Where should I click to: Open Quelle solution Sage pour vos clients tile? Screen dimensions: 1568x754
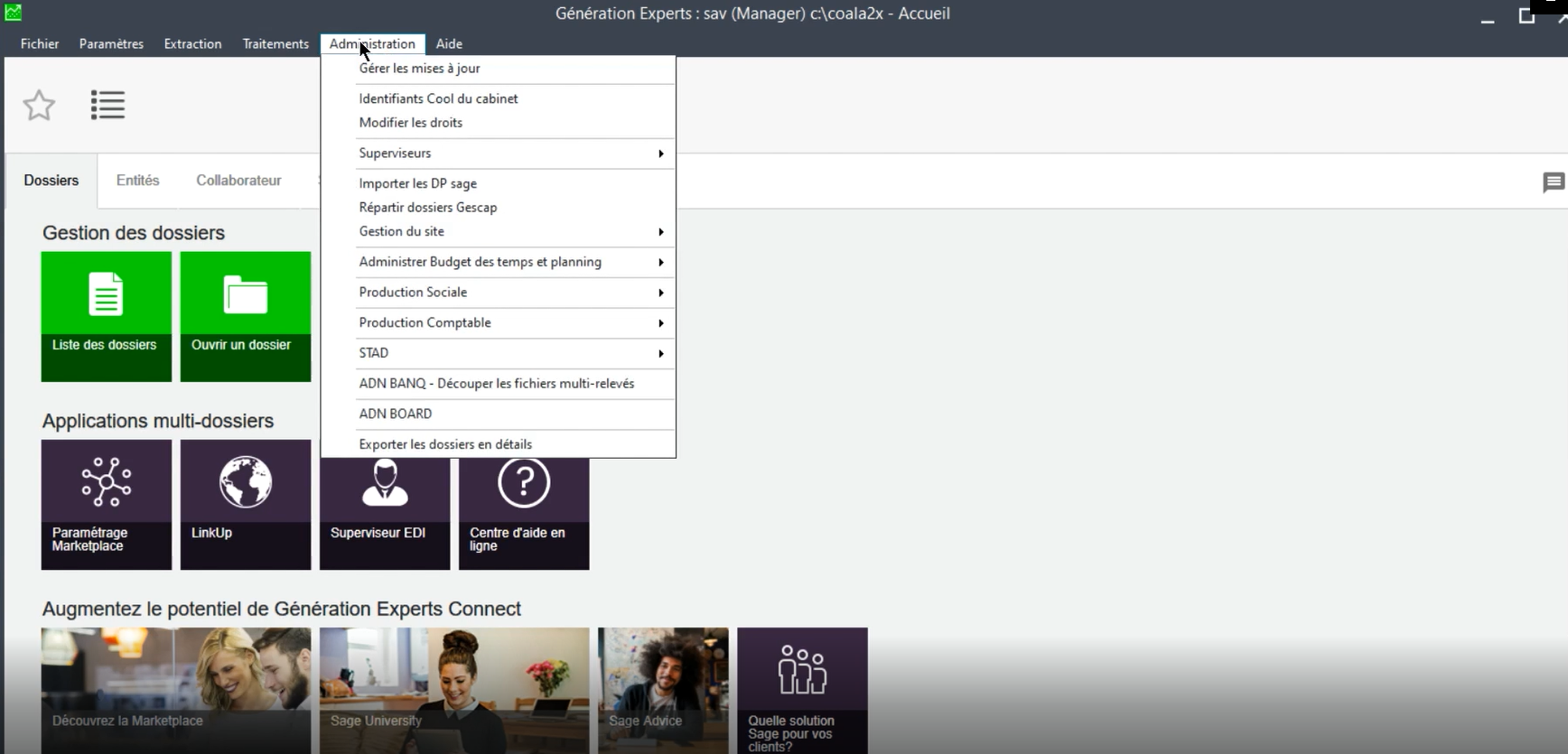(802, 691)
